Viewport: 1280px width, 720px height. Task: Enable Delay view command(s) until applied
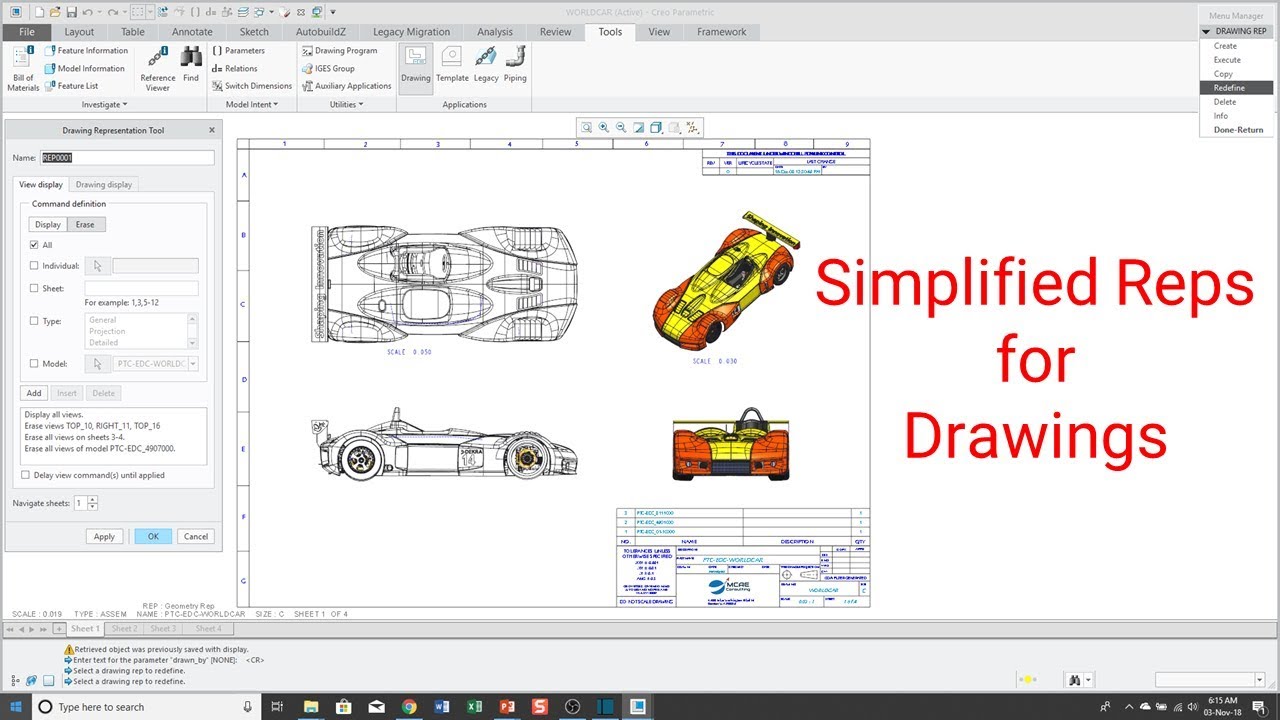(26, 475)
